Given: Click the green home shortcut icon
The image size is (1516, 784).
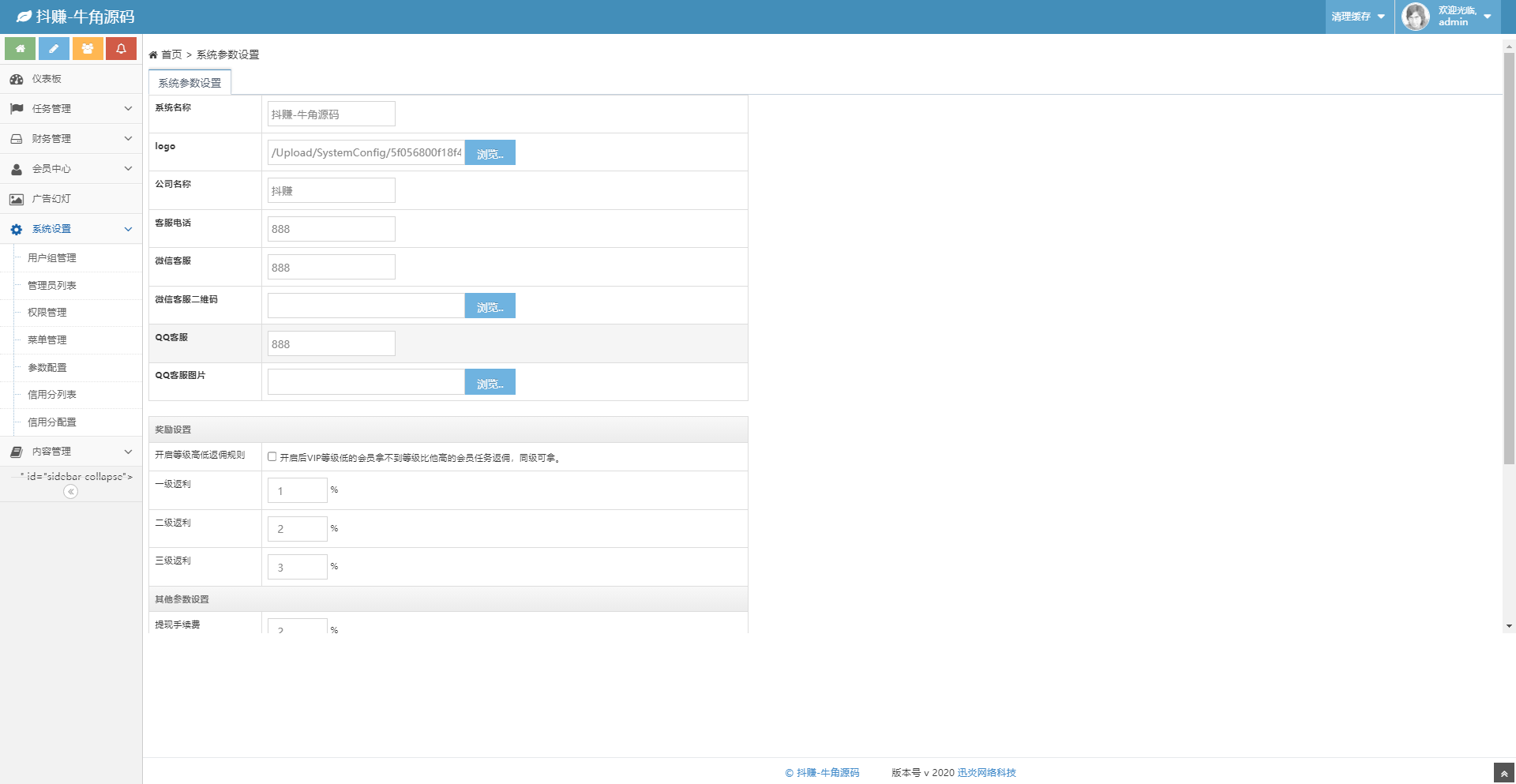Looking at the screenshot, I should pyautogui.click(x=21, y=49).
